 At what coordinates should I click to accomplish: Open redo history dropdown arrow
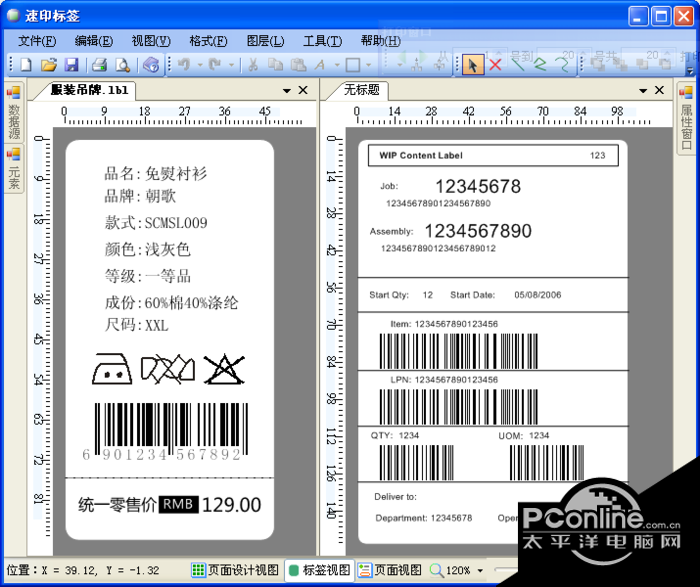231,65
